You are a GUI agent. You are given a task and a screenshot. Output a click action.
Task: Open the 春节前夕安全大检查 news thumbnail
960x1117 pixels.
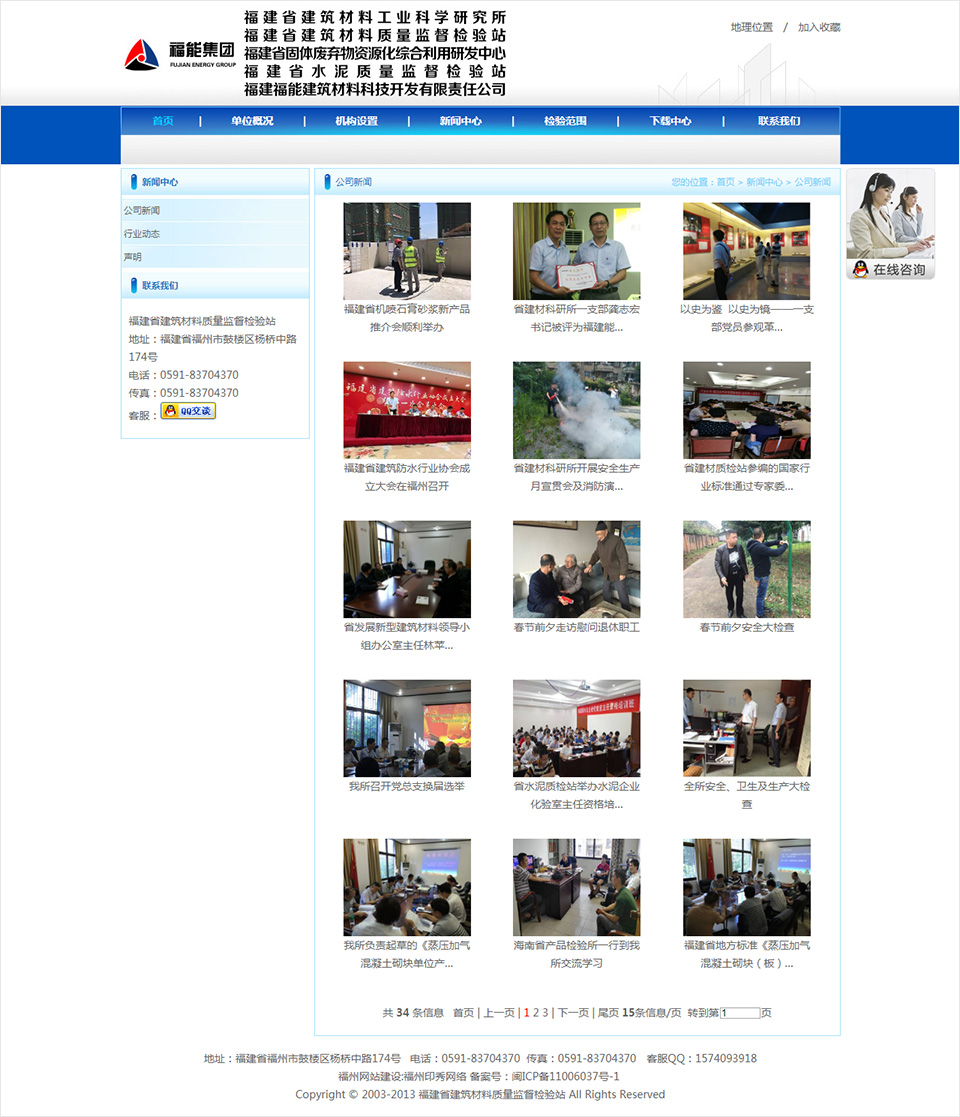click(747, 570)
